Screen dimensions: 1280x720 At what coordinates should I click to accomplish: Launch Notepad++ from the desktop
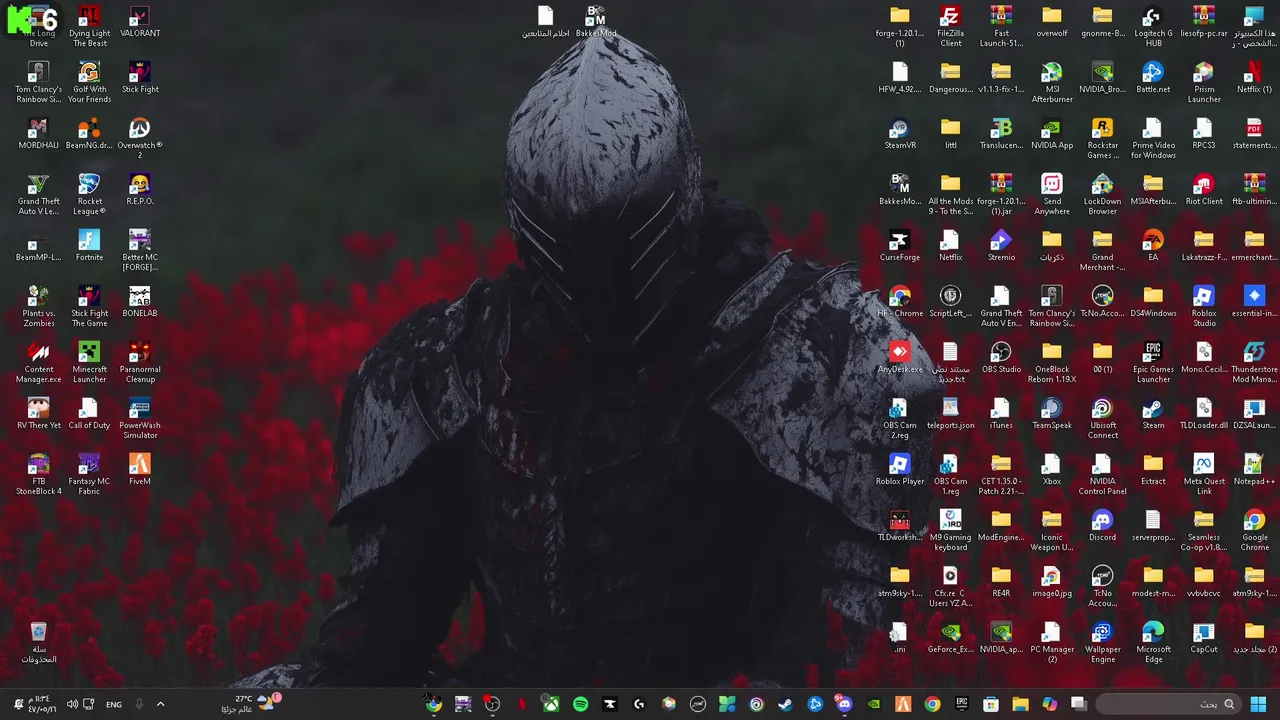pyautogui.click(x=1254, y=471)
